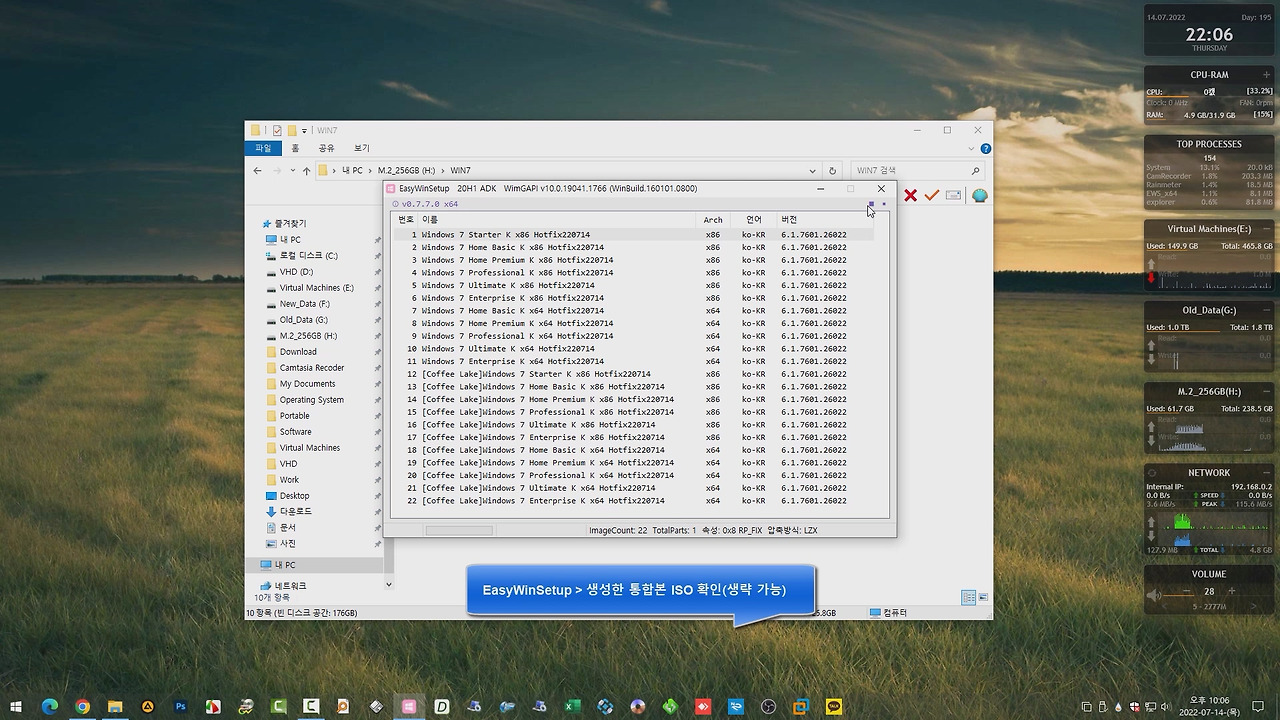1280x720 pixels.
Task: Click 내 PC in the address breadcrumb
Action: click(352, 171)
